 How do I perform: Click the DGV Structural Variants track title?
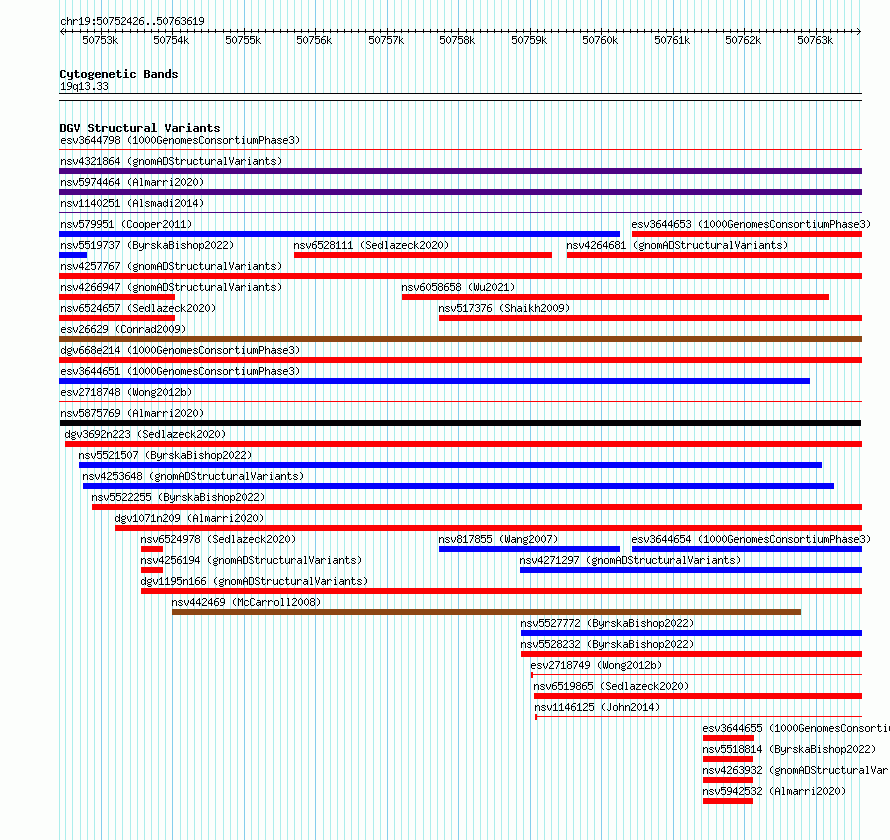[140, 128]
